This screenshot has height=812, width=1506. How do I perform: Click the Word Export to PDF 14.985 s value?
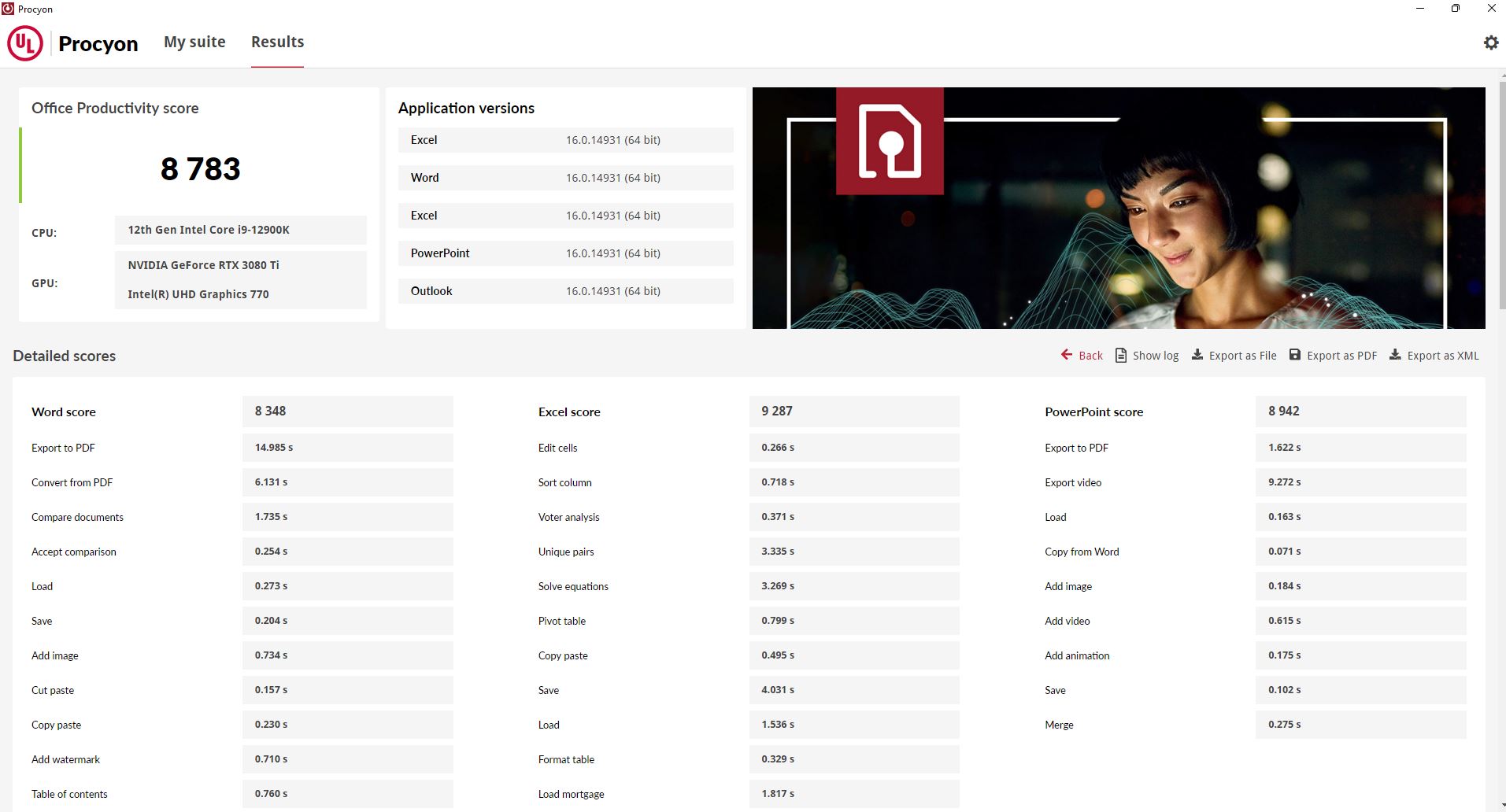348,448
